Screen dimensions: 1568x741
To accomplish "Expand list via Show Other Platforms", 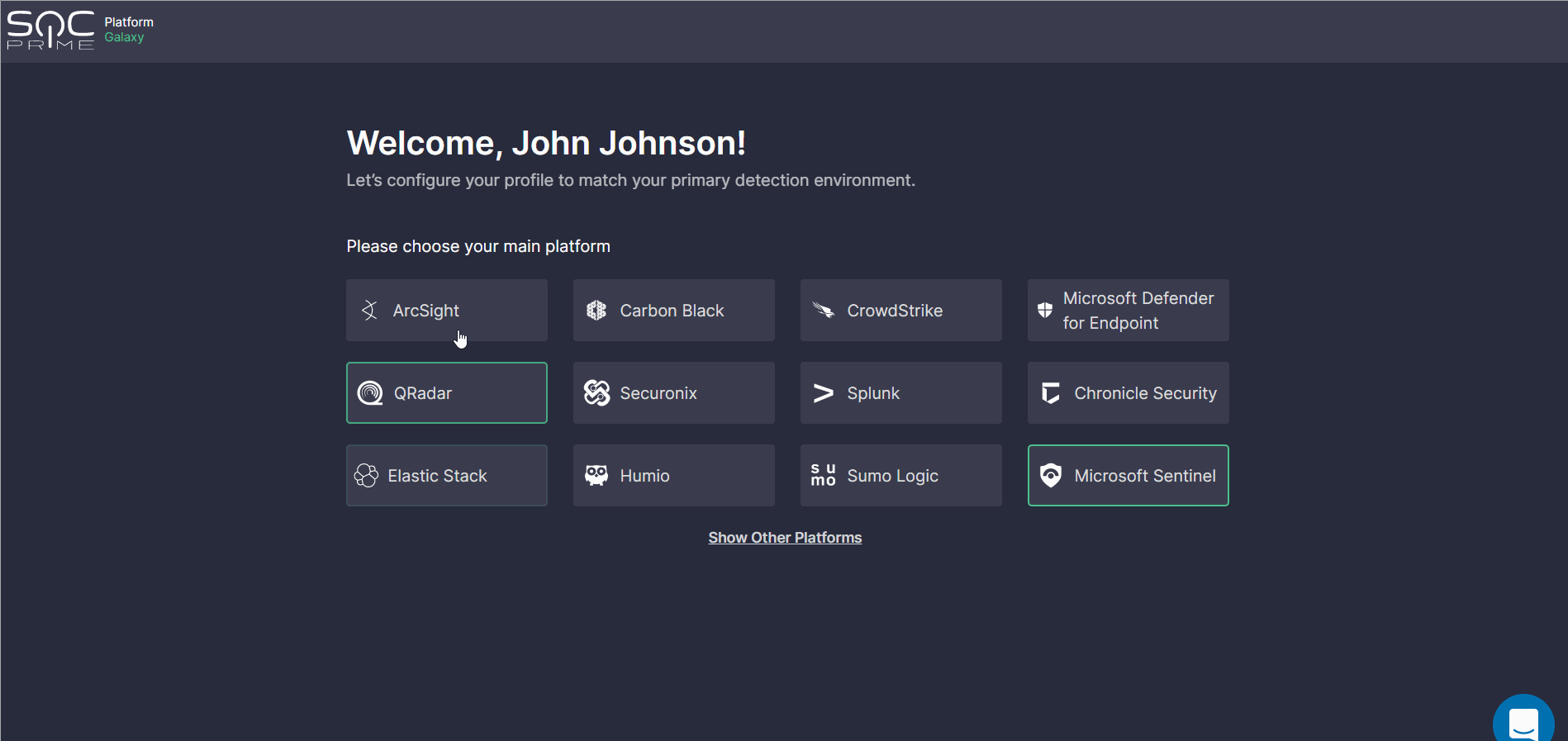I will [785, 538].
